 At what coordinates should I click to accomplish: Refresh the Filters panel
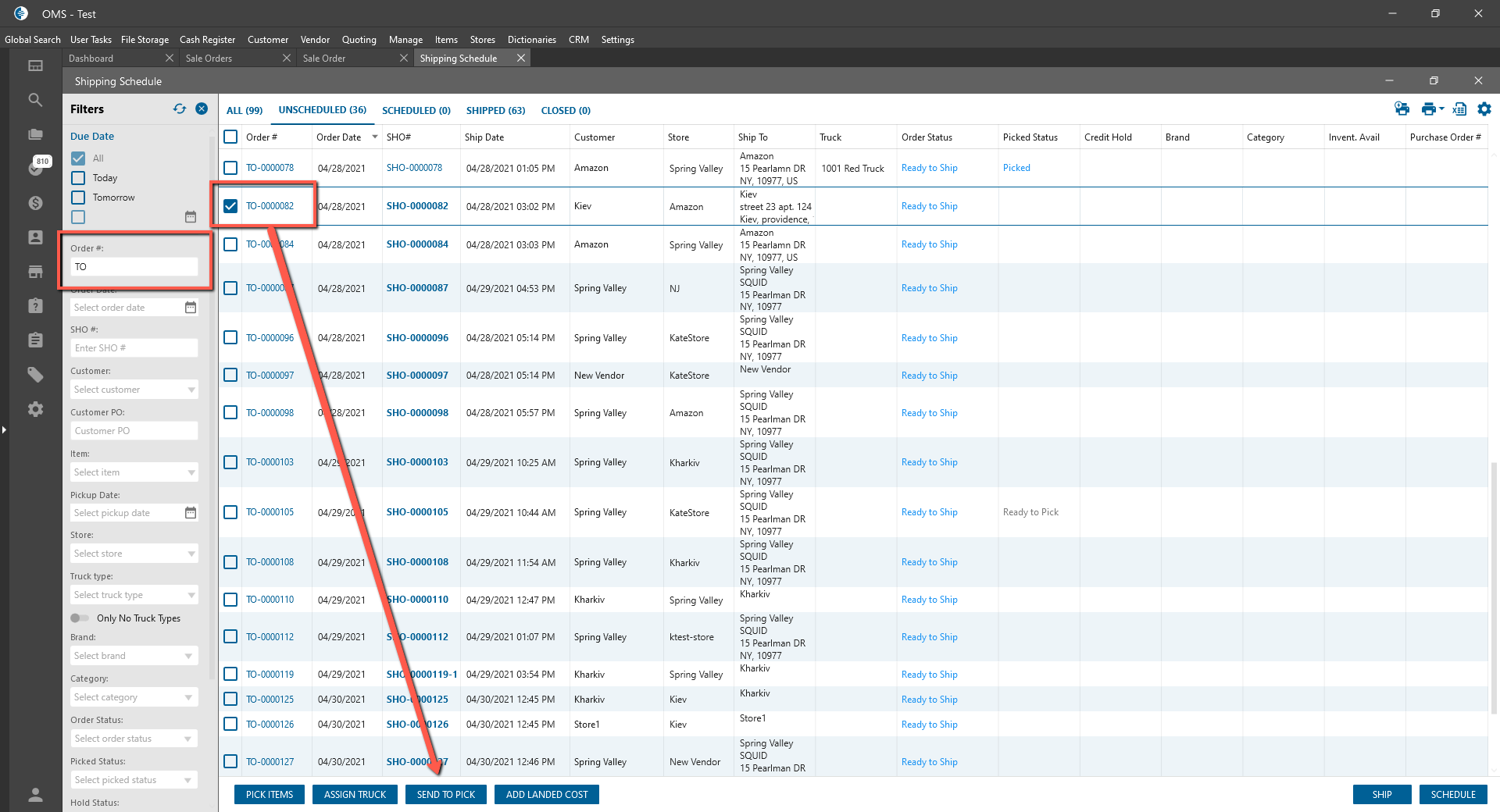pos(180,109)
